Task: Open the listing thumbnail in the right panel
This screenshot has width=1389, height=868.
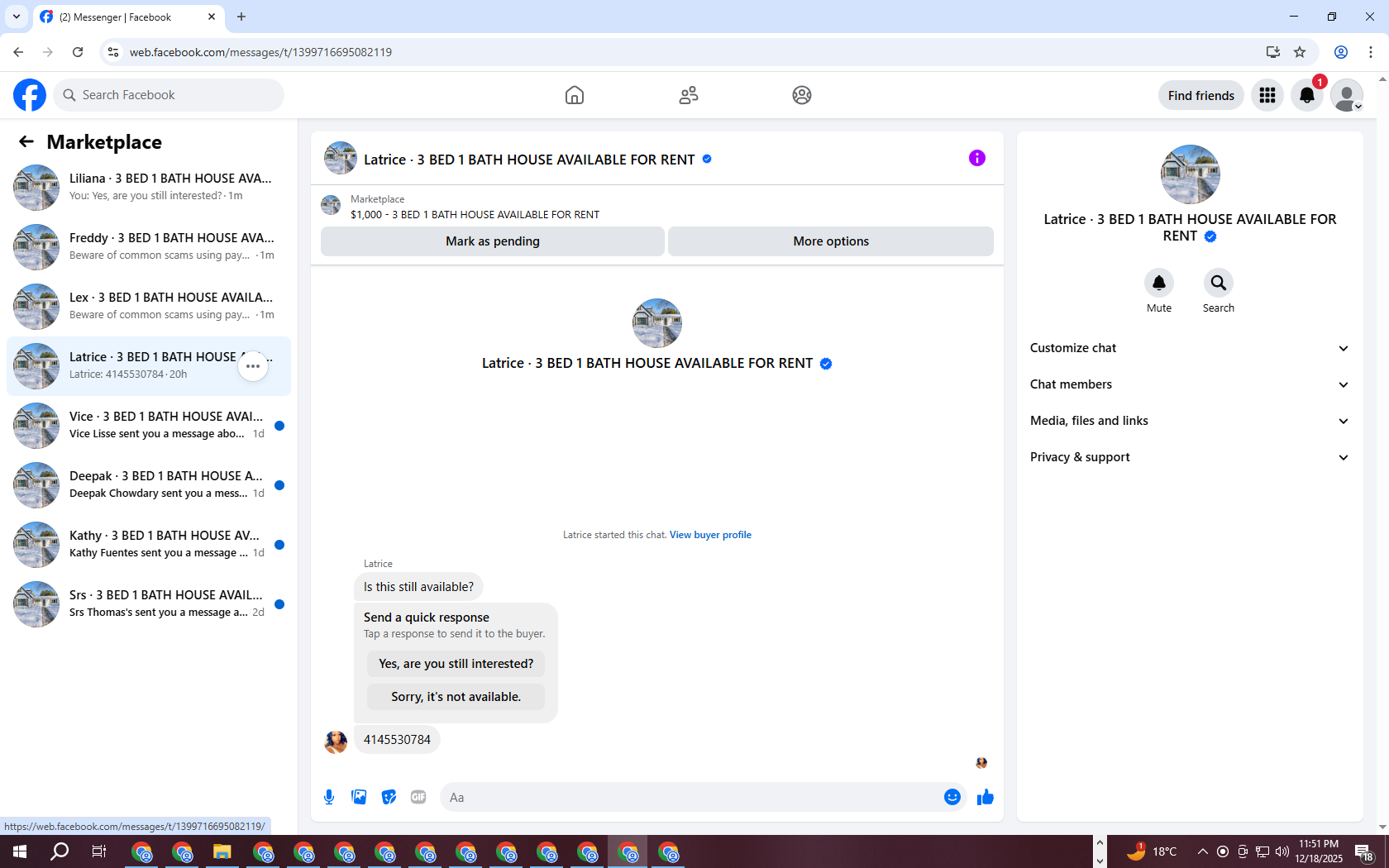Action: pos(1191,174)
